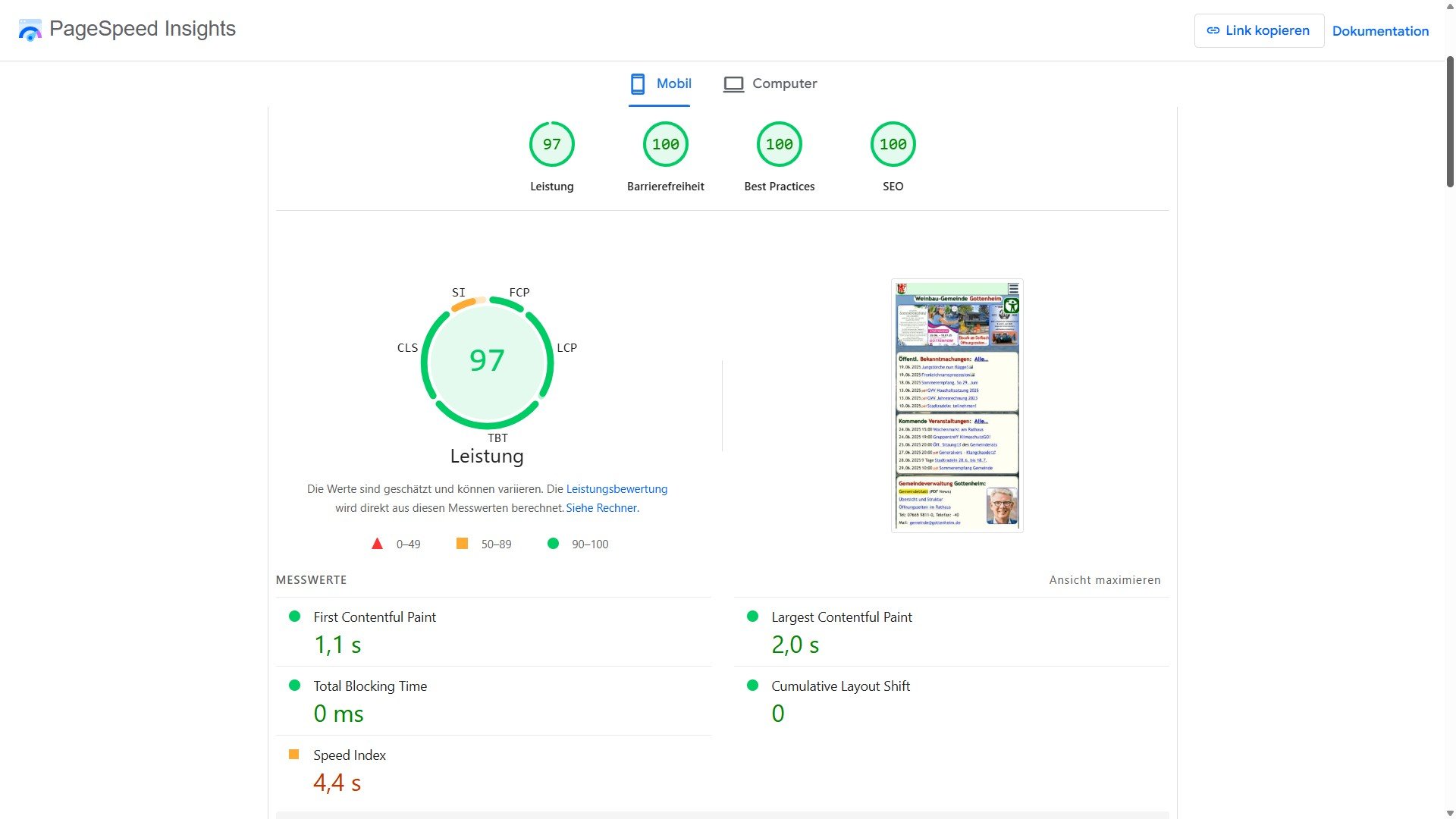Click the orange square Speed Index indicator

click(x=294, y=755)
